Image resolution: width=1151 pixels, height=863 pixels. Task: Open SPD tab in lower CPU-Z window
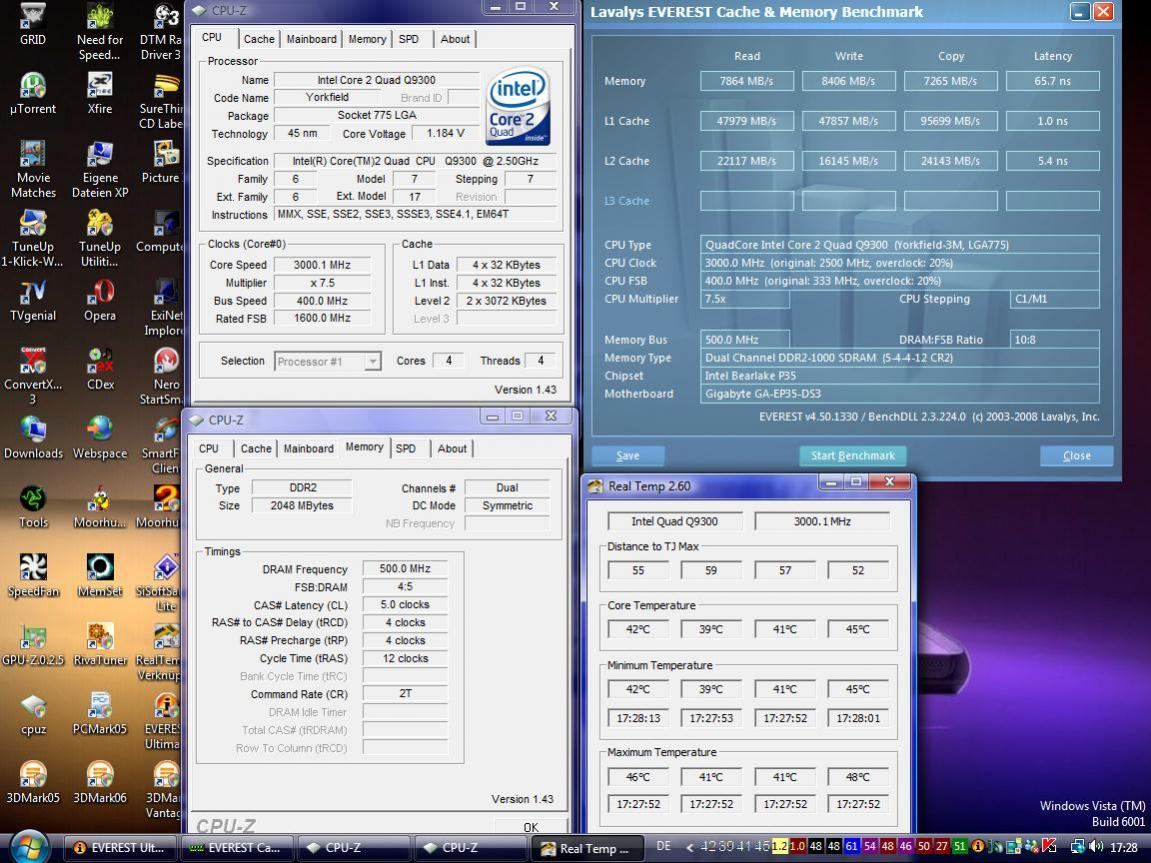click(x=406, y=448)
